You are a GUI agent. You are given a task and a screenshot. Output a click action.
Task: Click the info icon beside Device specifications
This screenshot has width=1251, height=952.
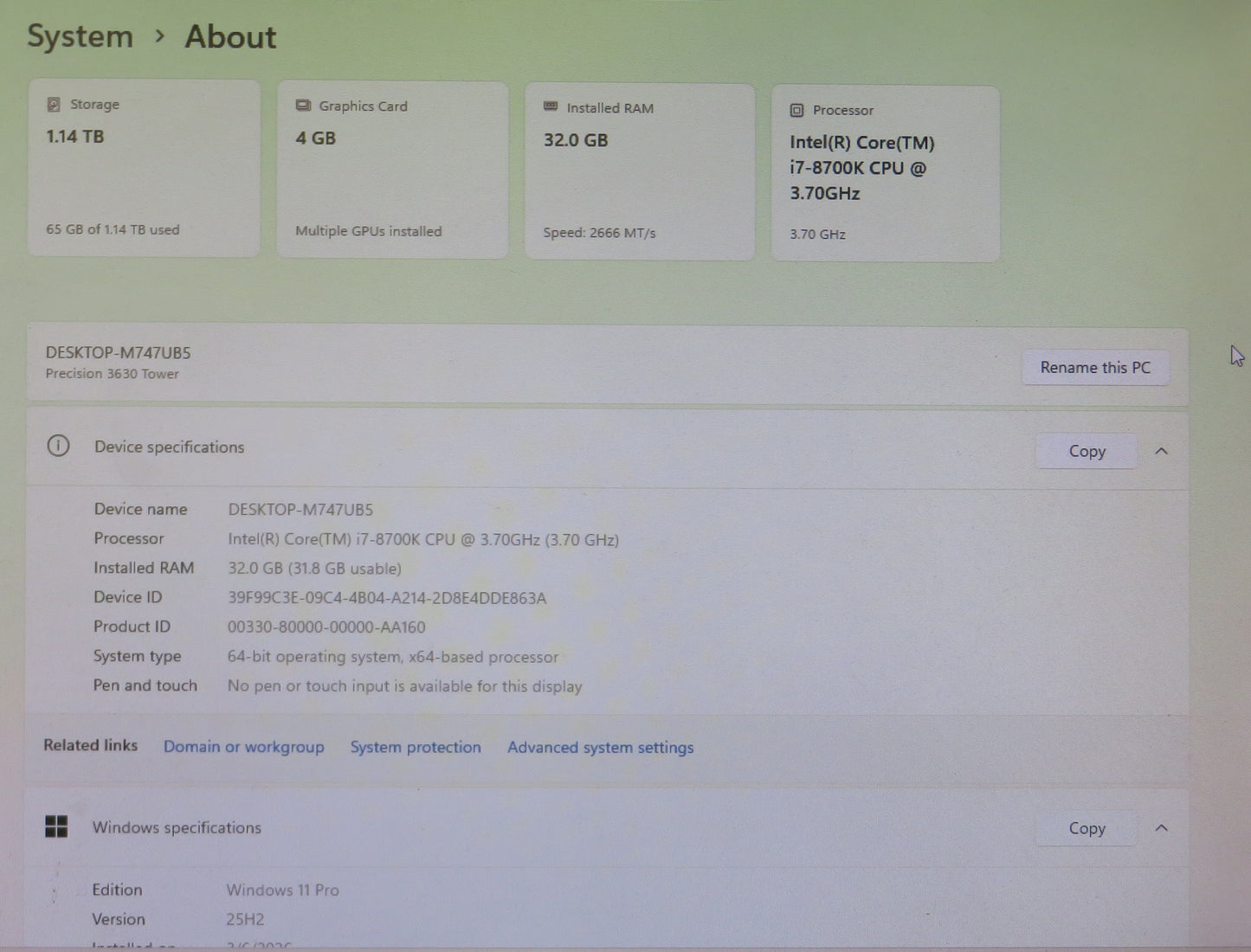58,446
